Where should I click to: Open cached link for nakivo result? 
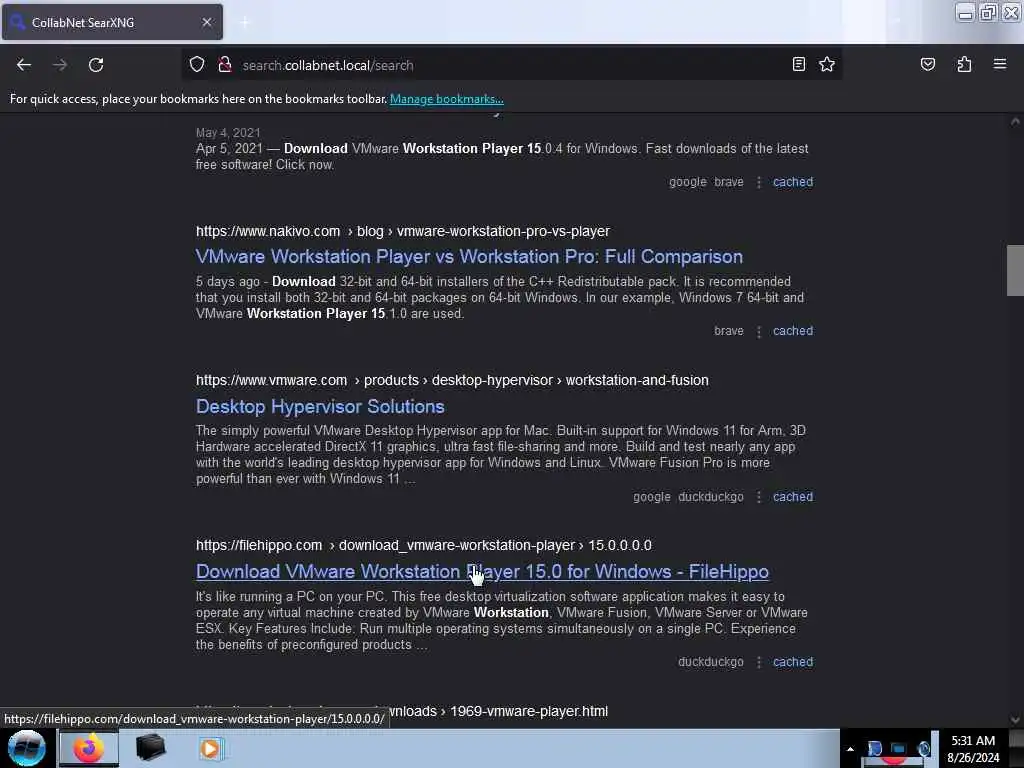(x=793, y=331)
